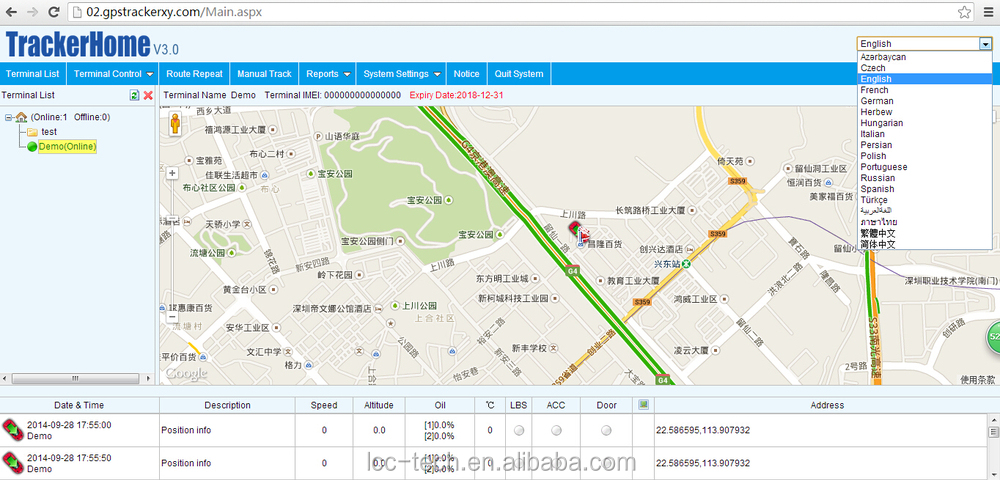
Task: Toggle Door indicator in 17:55:00 row
Action: click(607, 431)
